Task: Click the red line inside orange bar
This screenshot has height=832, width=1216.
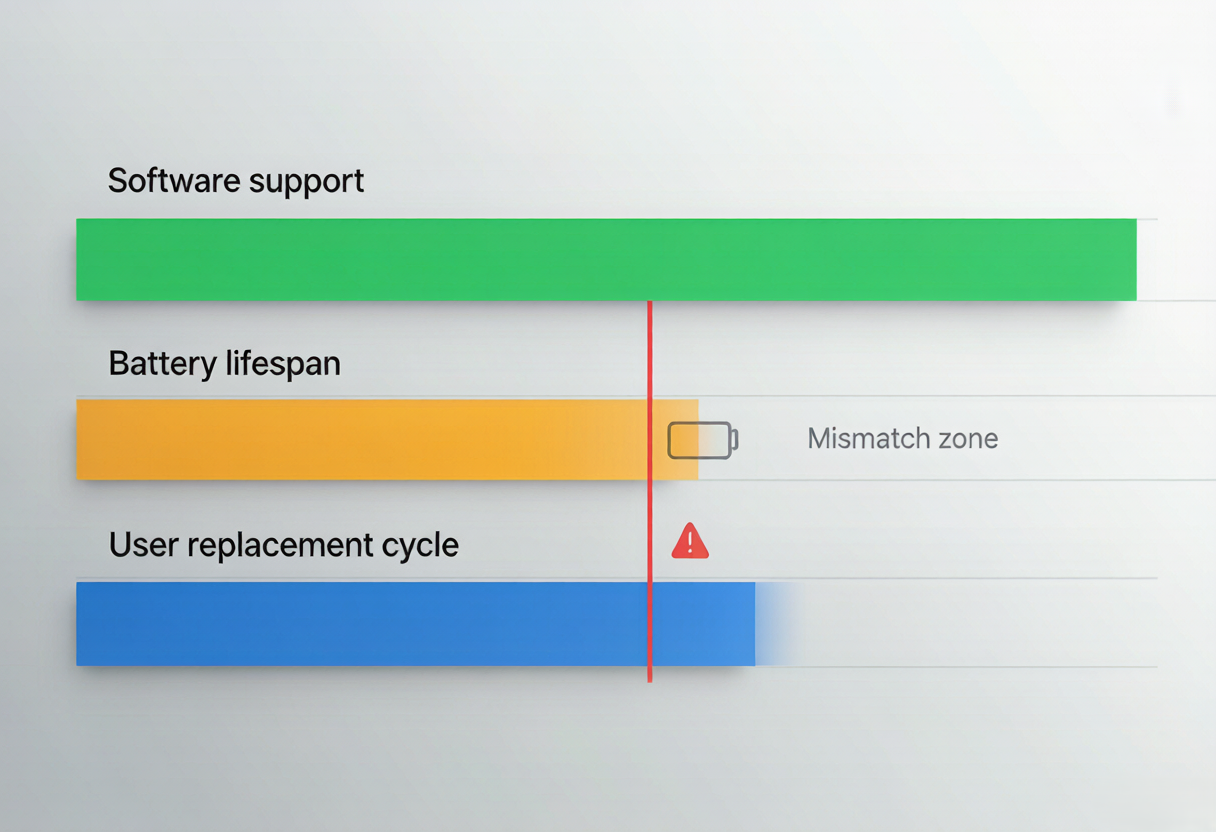Action: (650, 440)
